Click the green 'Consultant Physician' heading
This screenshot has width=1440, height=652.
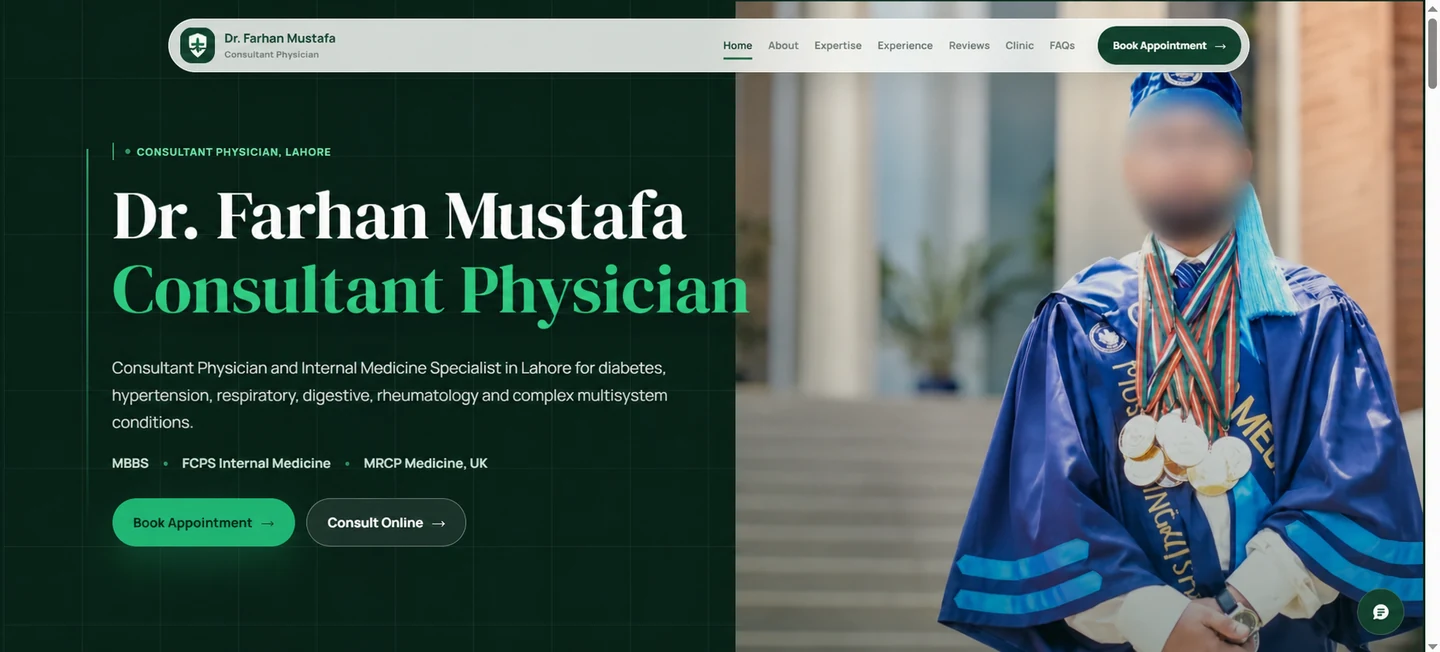[430, 290]
